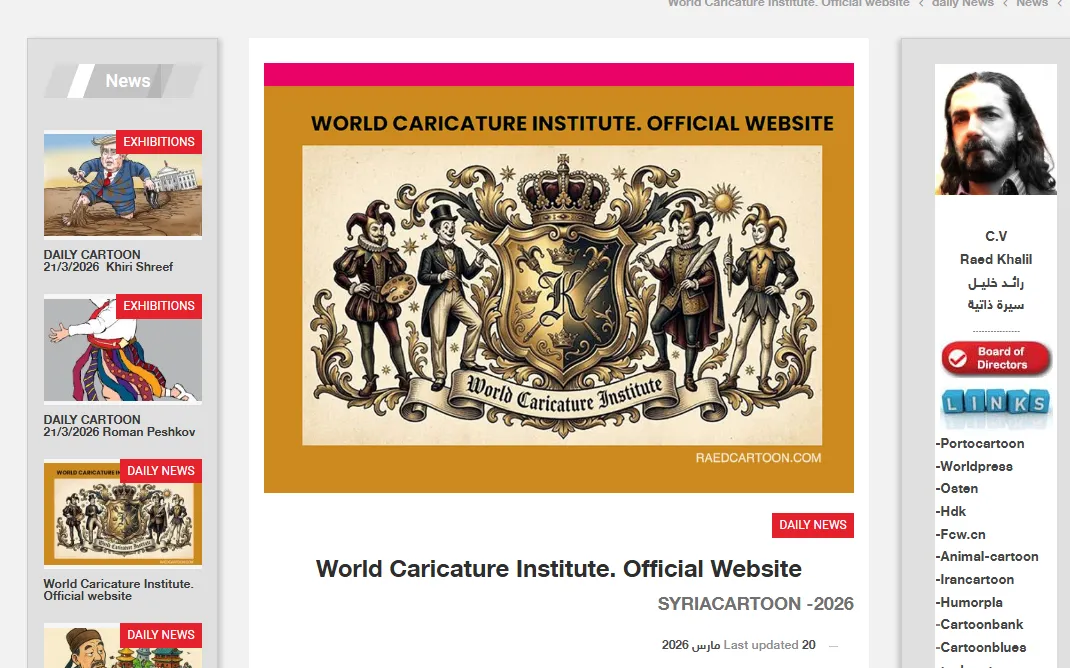
Task: Click the article title World Caricature Institute. Official Website
Action: pos(558,568)
